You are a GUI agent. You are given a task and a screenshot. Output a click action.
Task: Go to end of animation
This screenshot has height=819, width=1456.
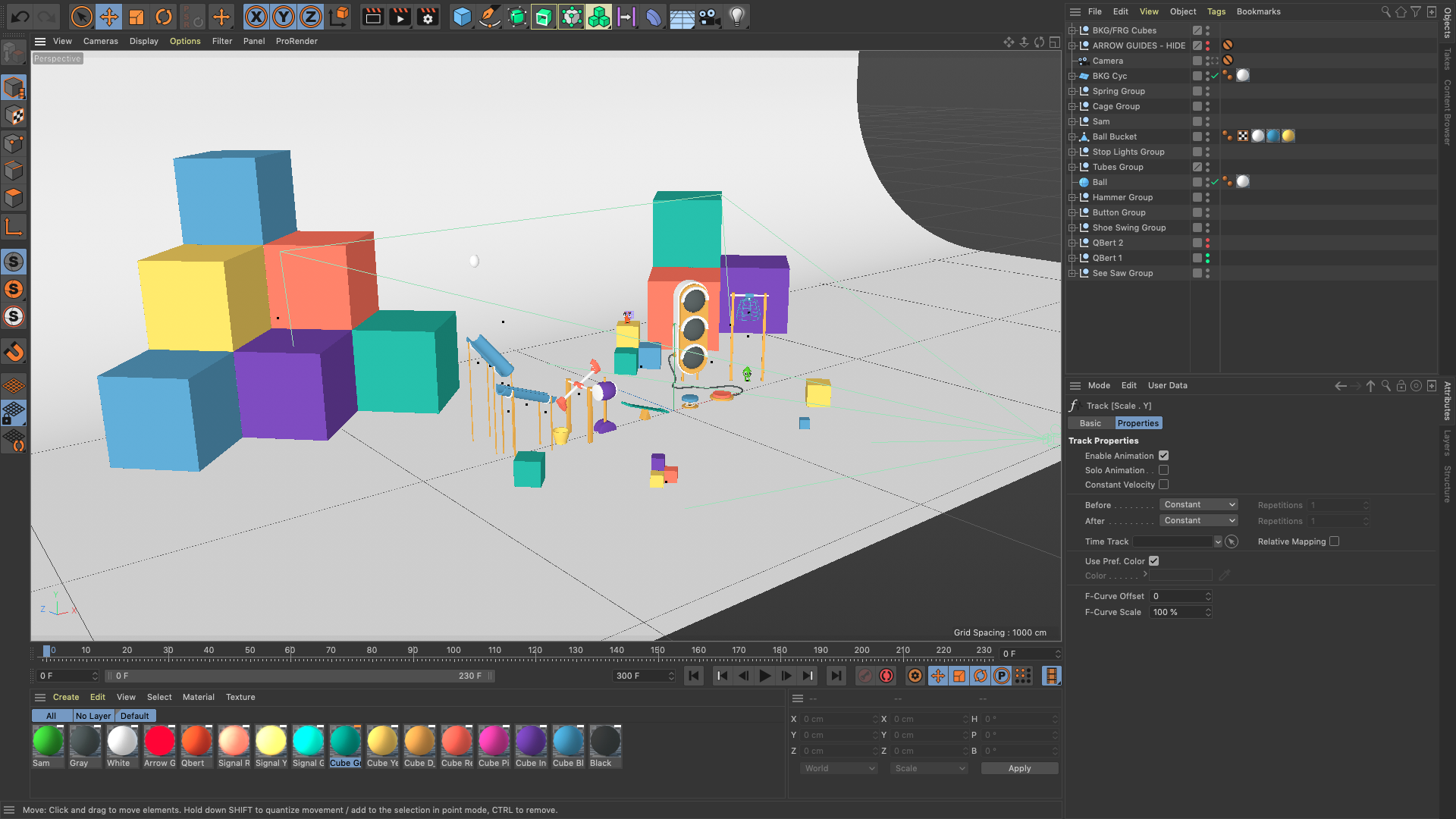click(836, 676)
